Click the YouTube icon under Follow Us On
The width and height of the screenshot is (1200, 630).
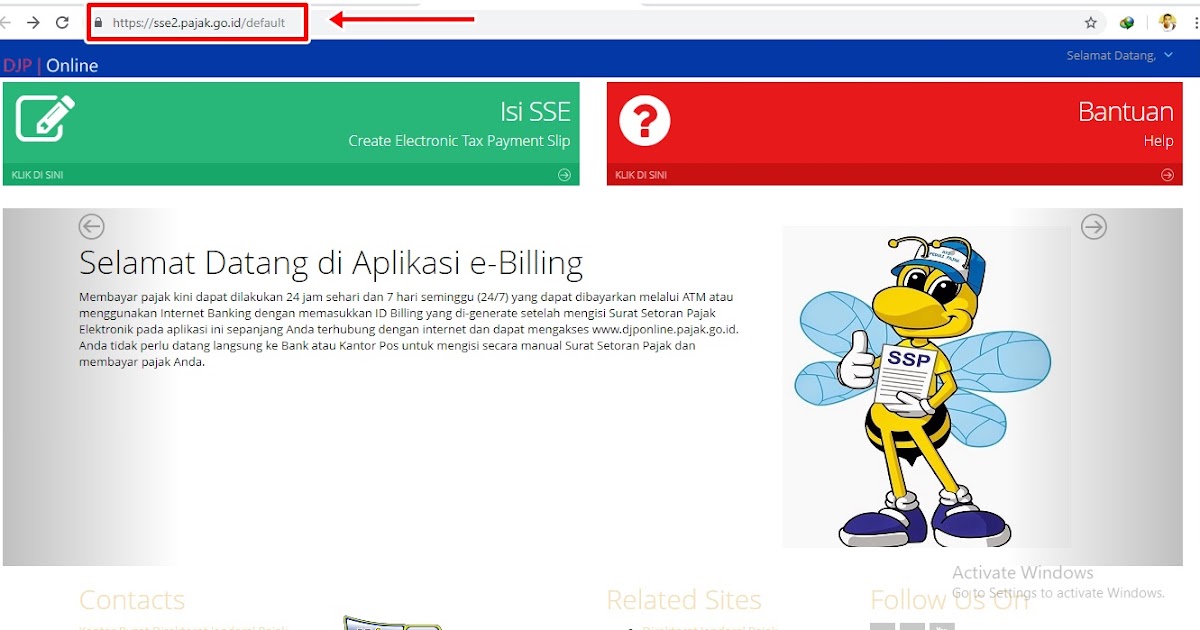click(x=943, y=627)
